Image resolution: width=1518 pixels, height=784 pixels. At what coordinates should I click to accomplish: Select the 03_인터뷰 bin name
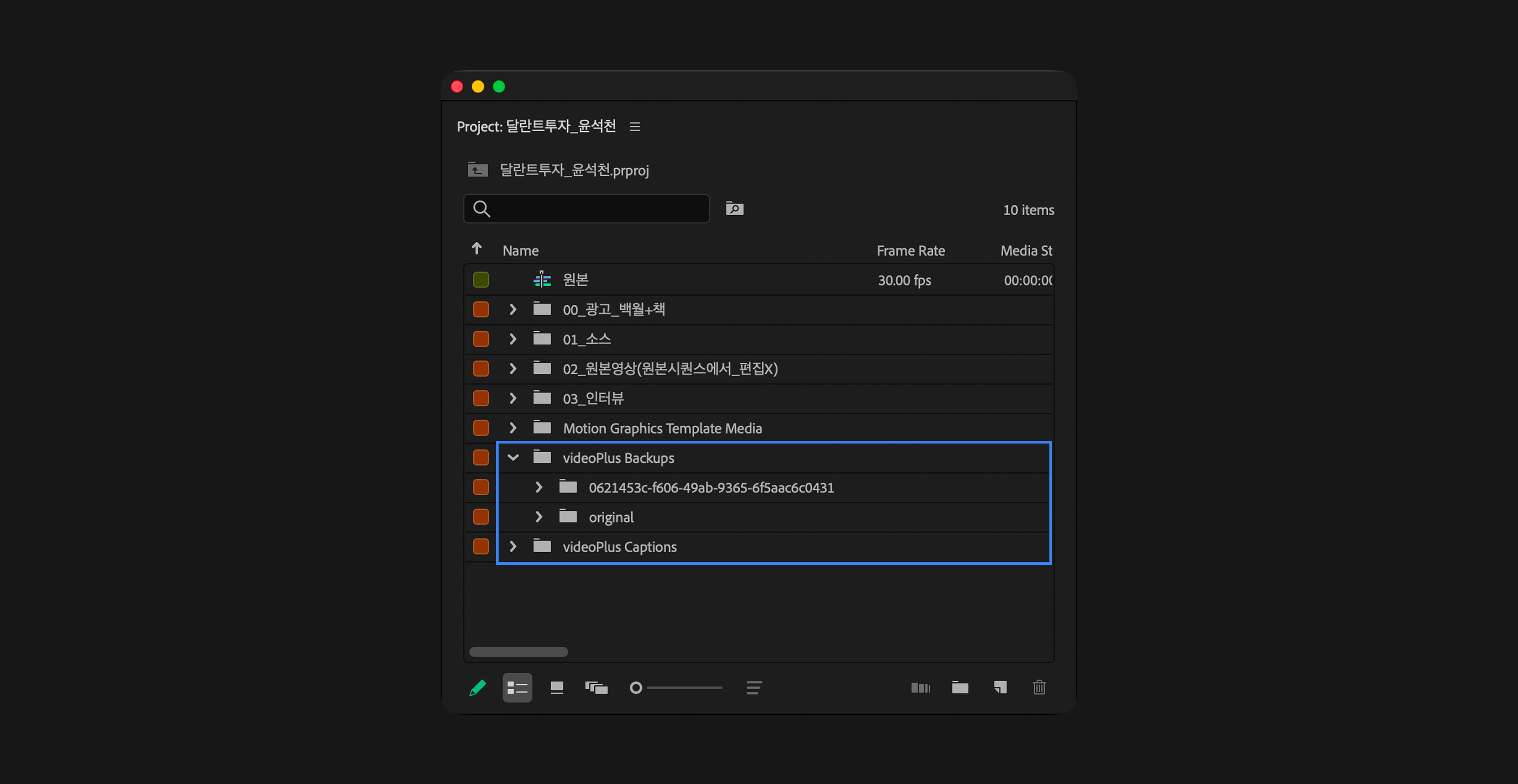[593, 399]
